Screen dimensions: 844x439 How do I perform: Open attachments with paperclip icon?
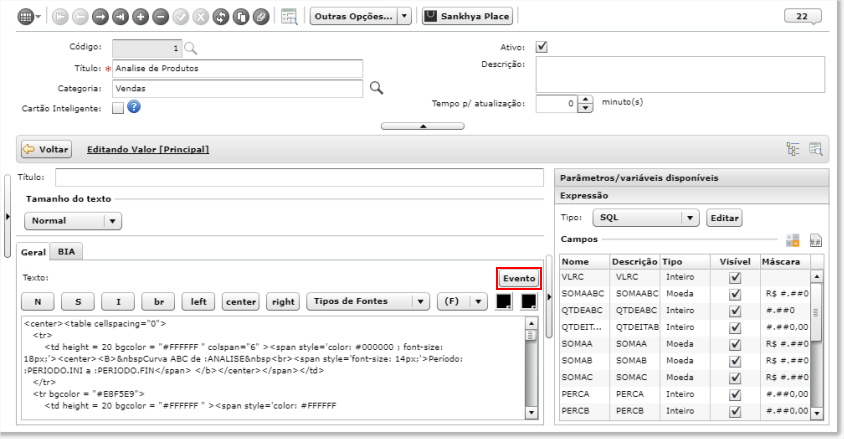pos(261,17)
